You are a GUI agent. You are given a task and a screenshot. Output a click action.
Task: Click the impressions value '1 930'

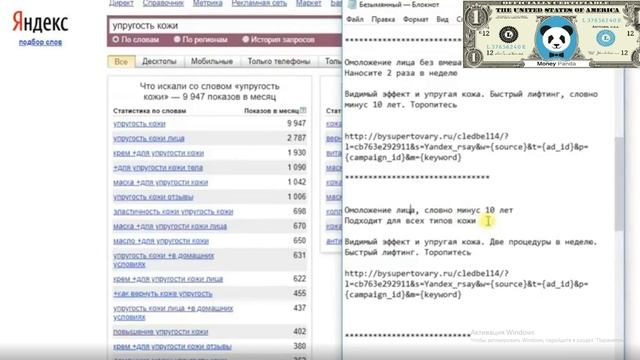(x=296, y=153)
